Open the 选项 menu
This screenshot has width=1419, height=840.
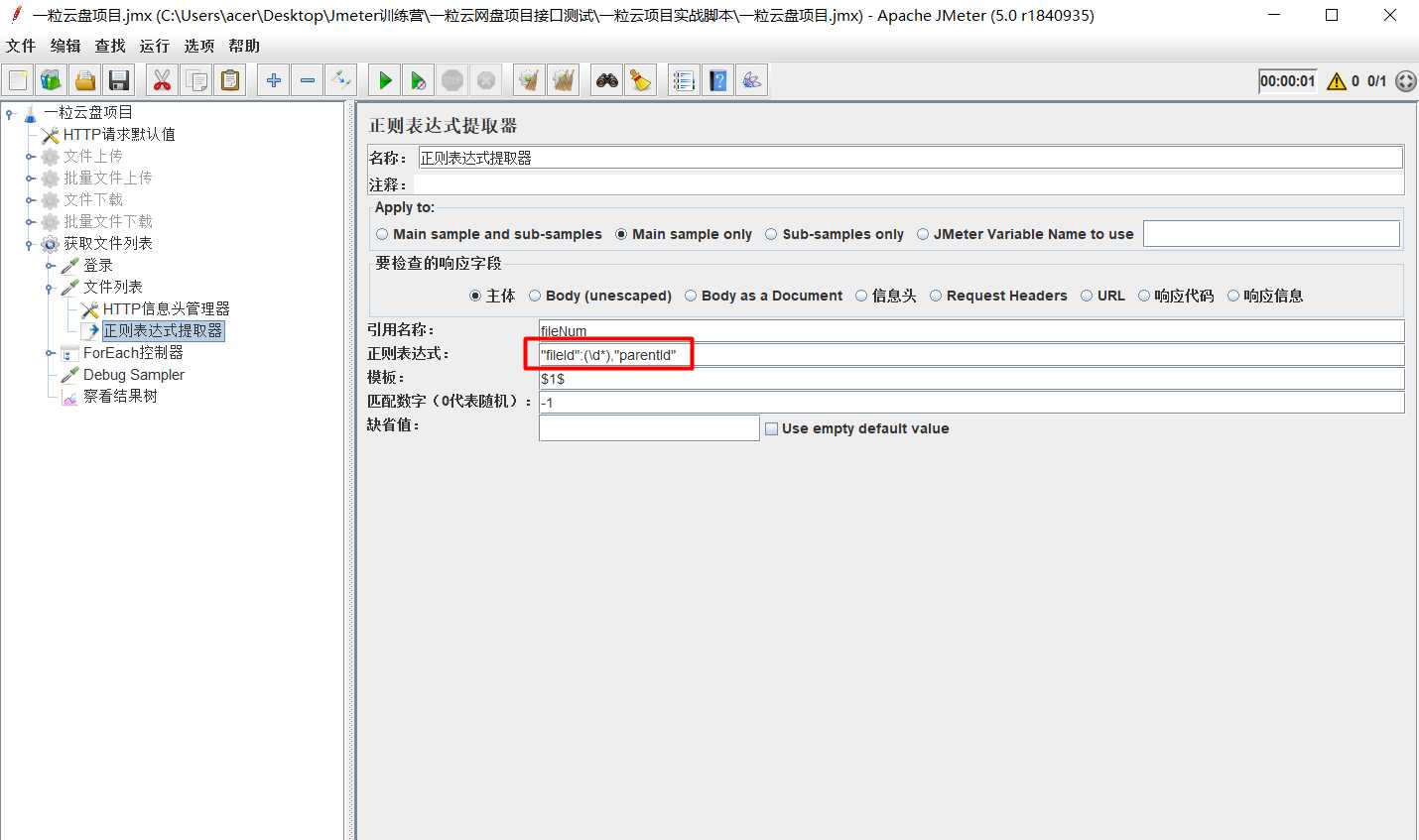click(x=199, y=46)
